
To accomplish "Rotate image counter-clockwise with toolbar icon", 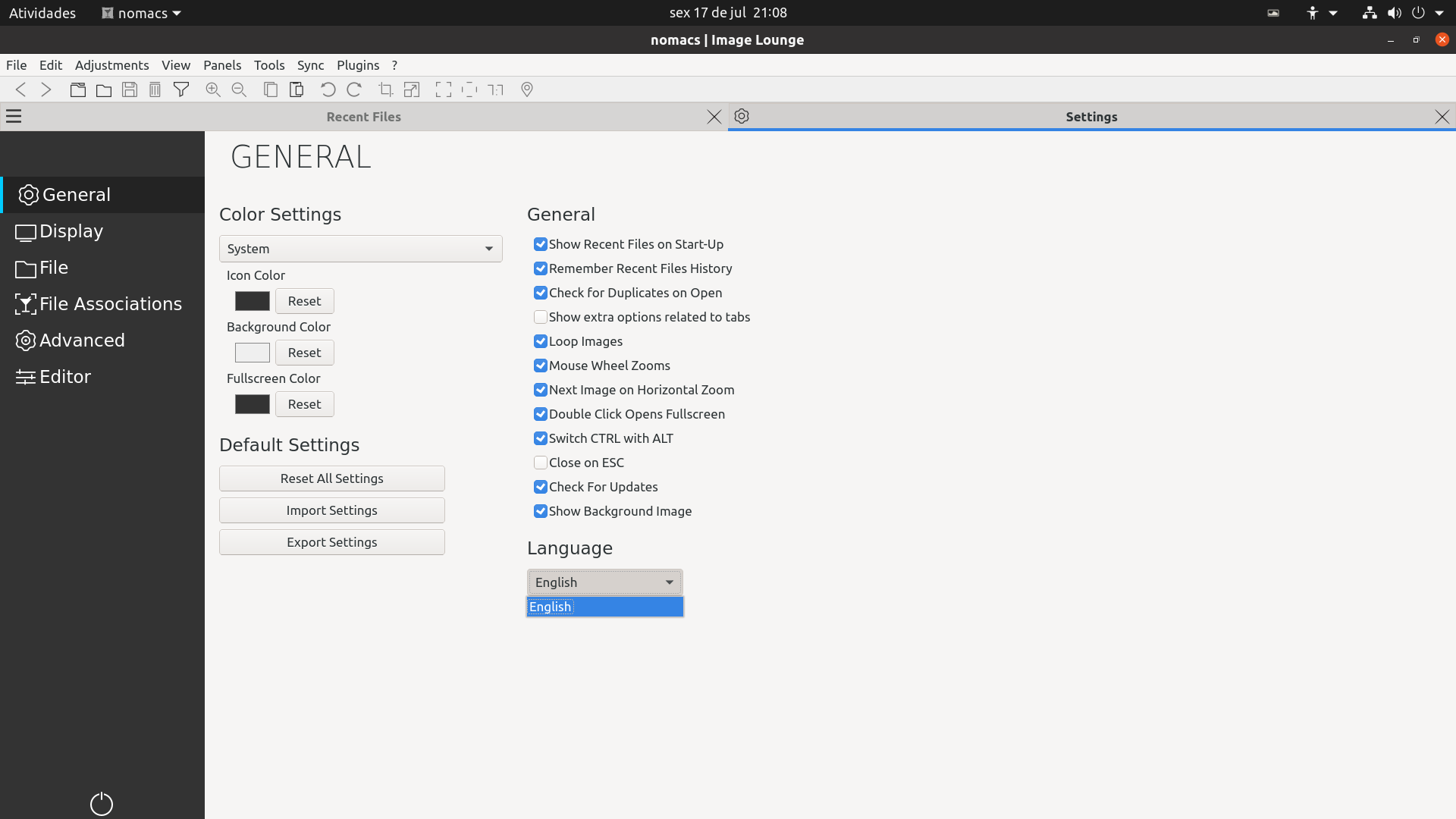I will point(328,89).
